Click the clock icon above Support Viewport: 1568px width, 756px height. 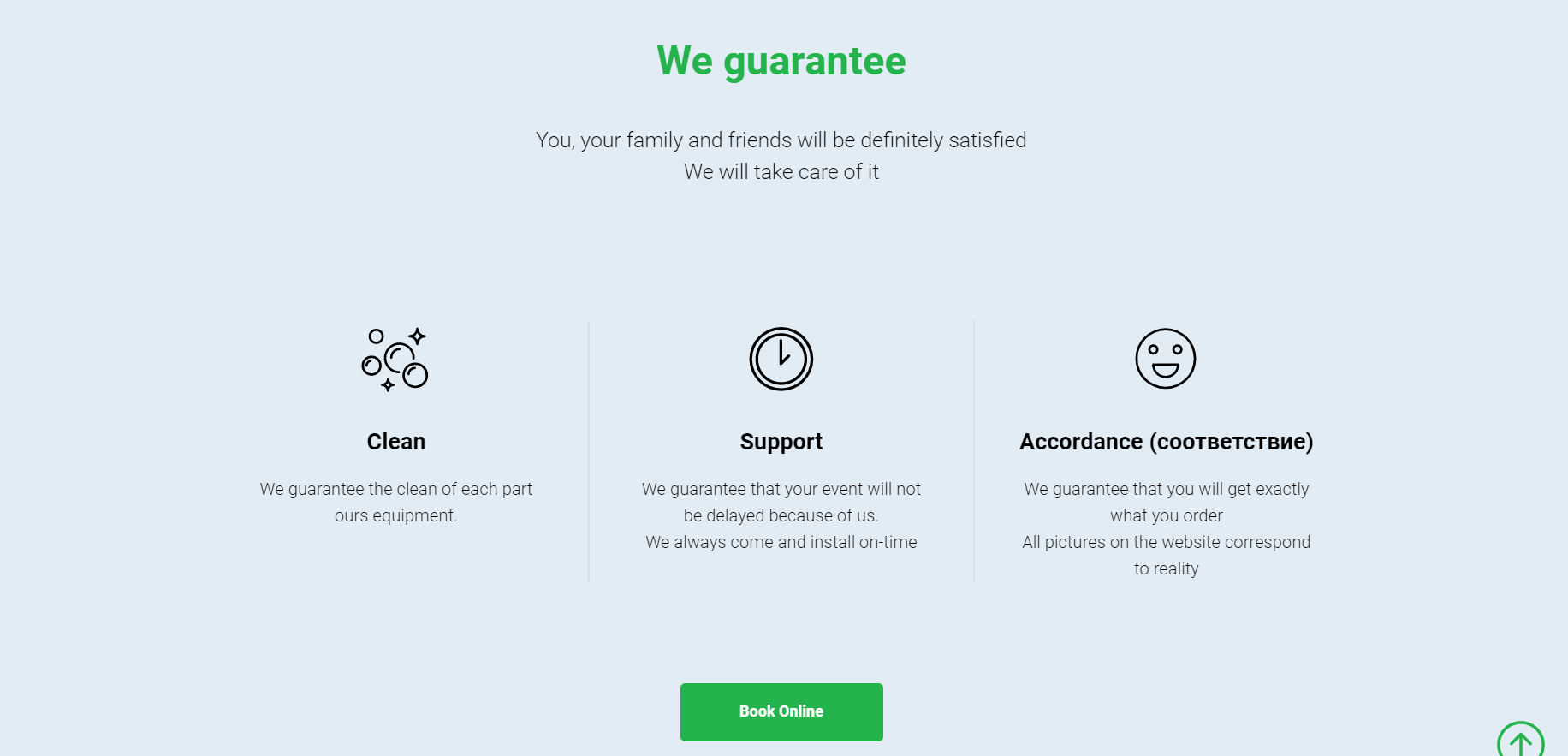pos(781,359)
